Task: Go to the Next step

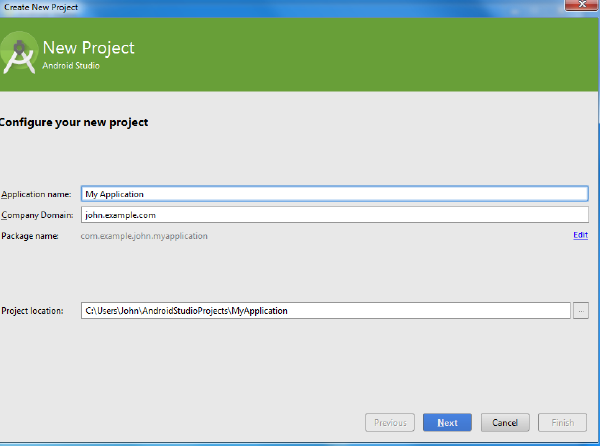Action: [x=447, y=422]
